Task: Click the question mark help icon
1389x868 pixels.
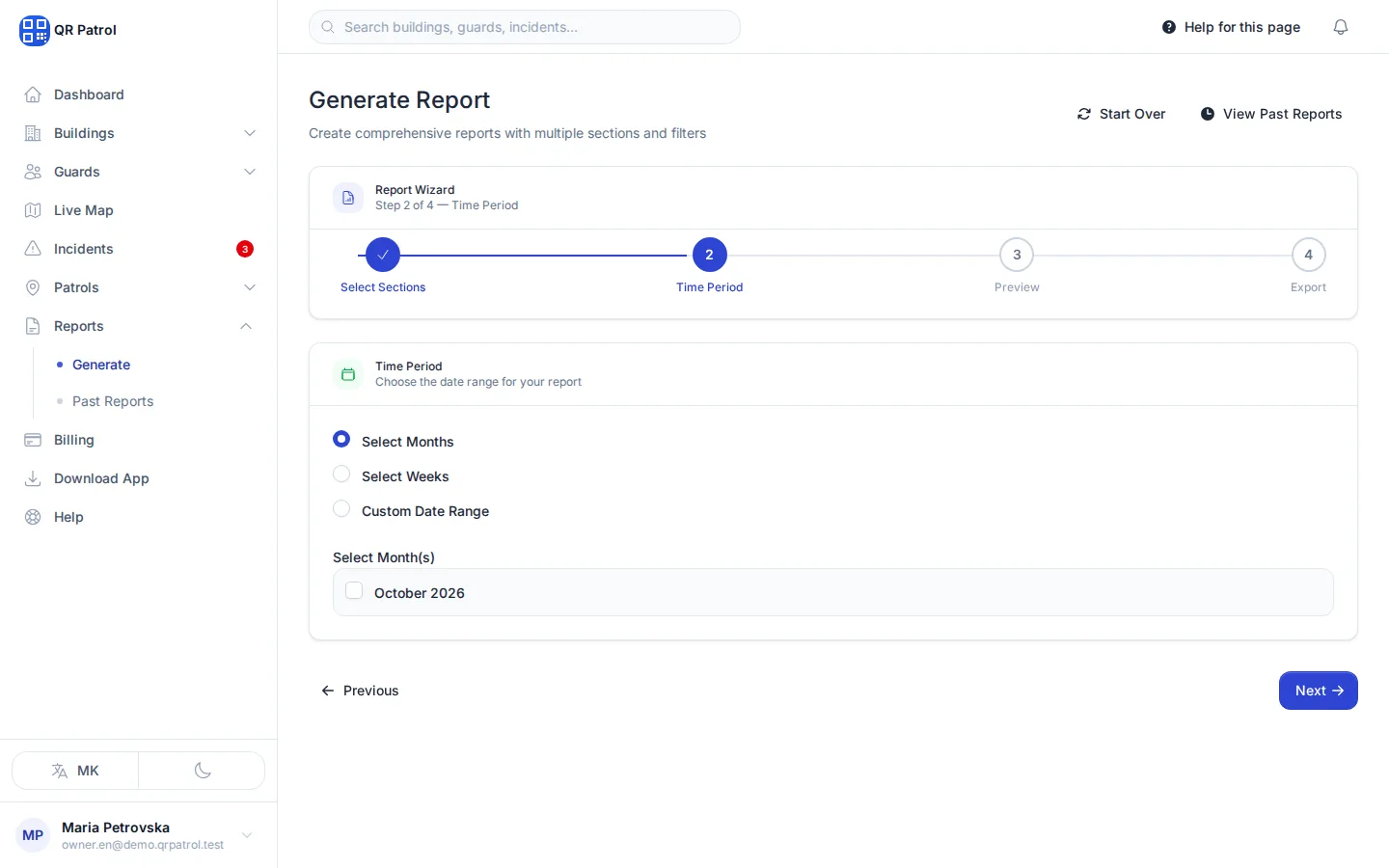Action: click(x=1169, y=27)
